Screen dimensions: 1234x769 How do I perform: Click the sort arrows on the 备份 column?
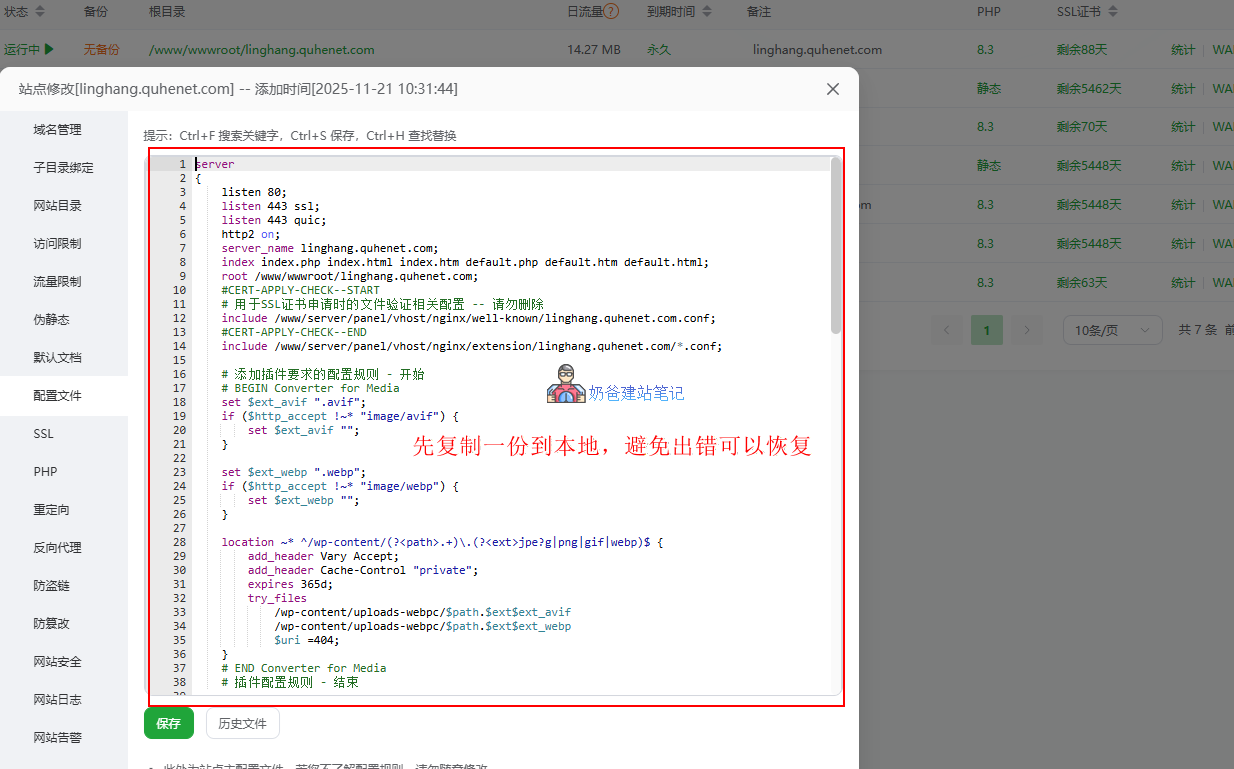point(112,11)
